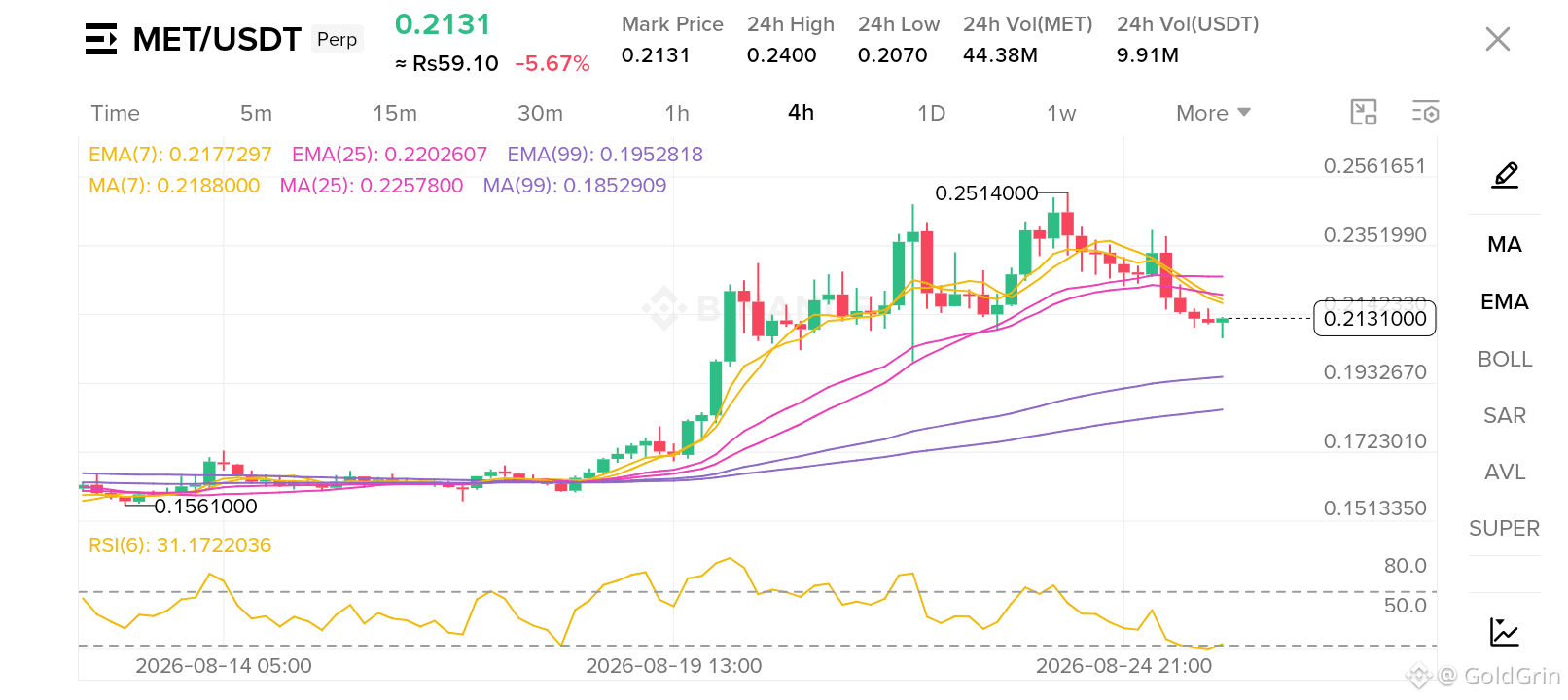
Task: Click the 24h Vol(USDT) value 9.91M
Action: click(x=1148, y=55)
